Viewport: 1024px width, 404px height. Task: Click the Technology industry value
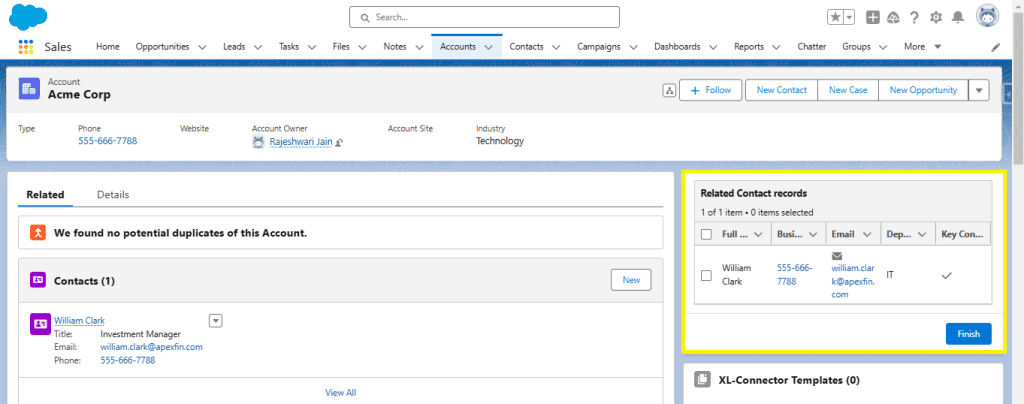tap(500, 141)
